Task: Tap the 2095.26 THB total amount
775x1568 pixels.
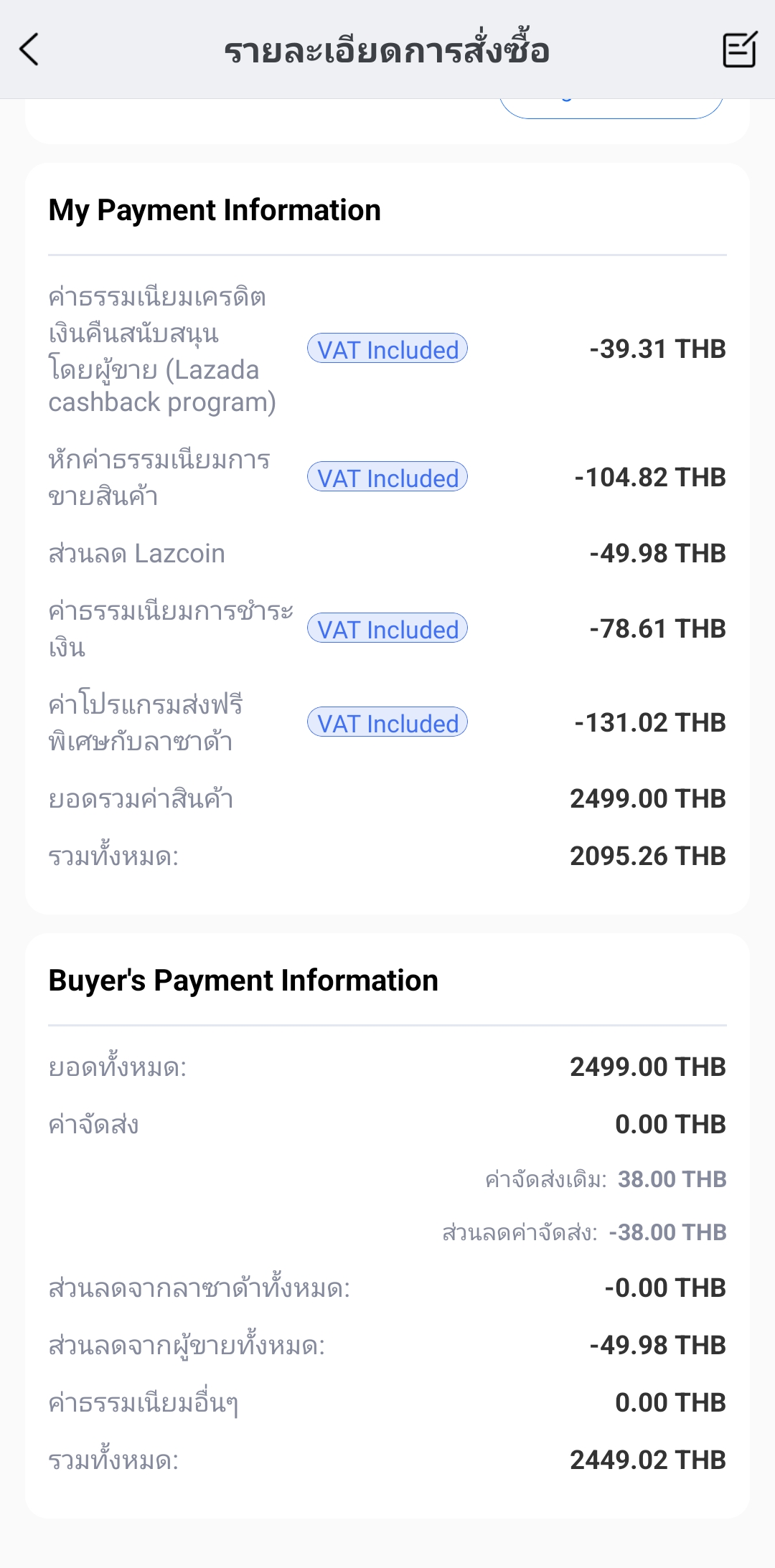Action: click(647, 856)
